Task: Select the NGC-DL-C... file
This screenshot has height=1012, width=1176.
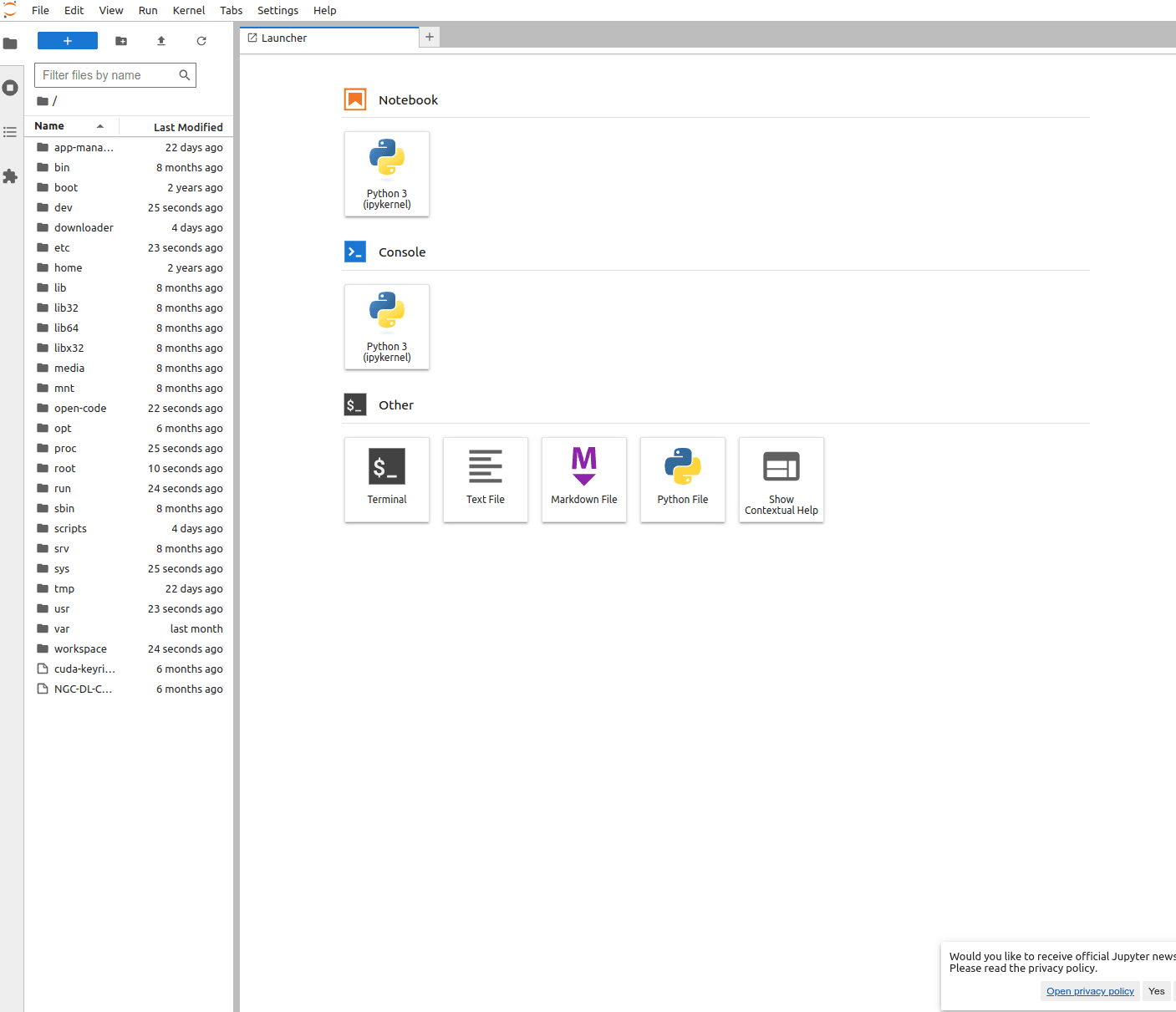Action: point(130,689)
